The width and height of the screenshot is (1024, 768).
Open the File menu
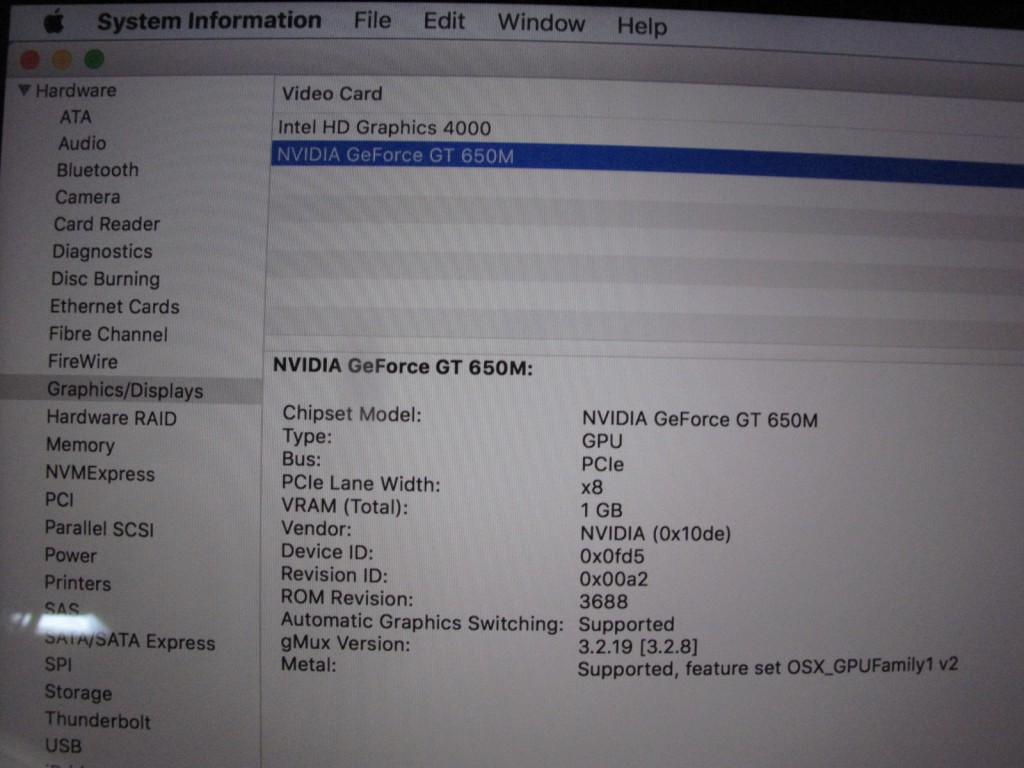(372, 21)
